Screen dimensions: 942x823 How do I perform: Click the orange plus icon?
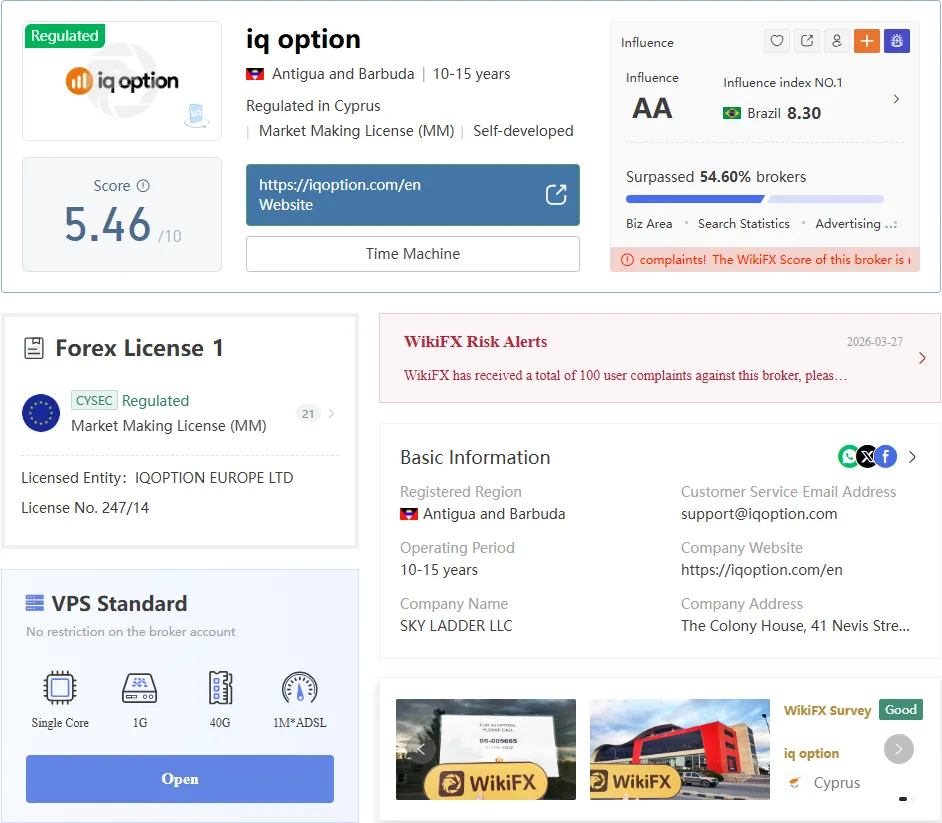click(867, 41)
